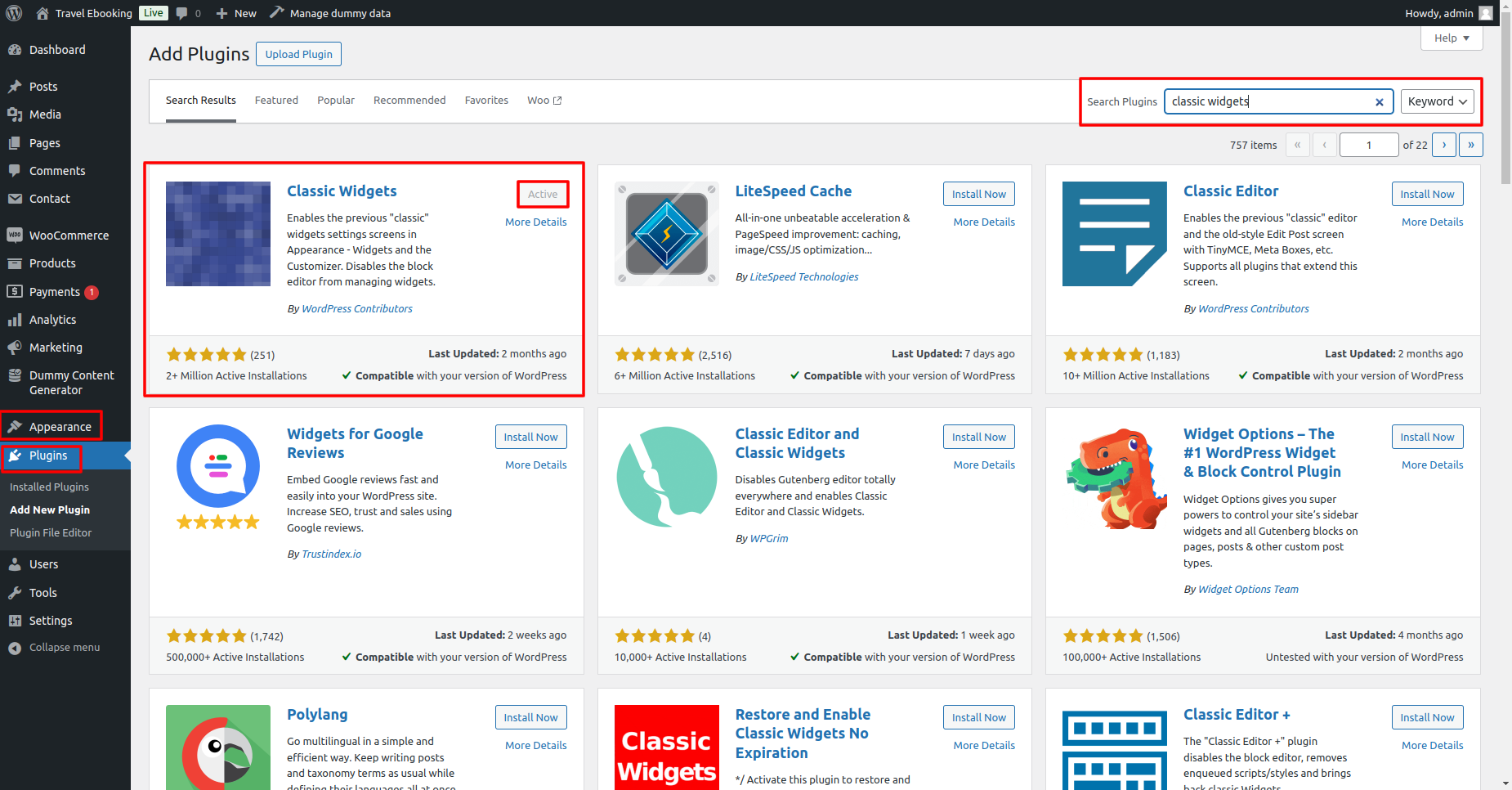Switch to the Featured tab
Screen dimensions: 1512x790
click(x=276, y=101)
